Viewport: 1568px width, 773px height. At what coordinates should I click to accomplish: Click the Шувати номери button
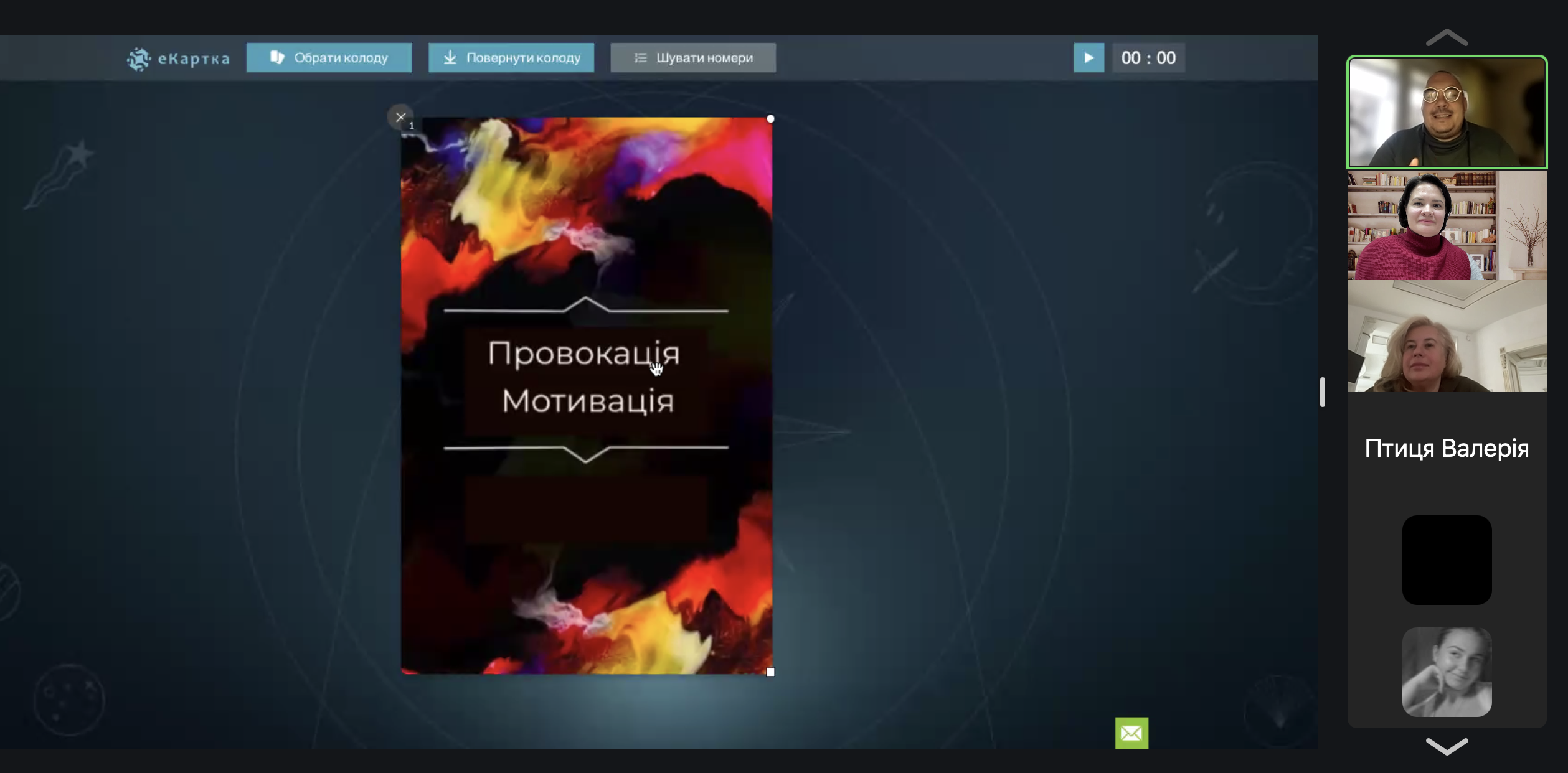pos(693,58)
